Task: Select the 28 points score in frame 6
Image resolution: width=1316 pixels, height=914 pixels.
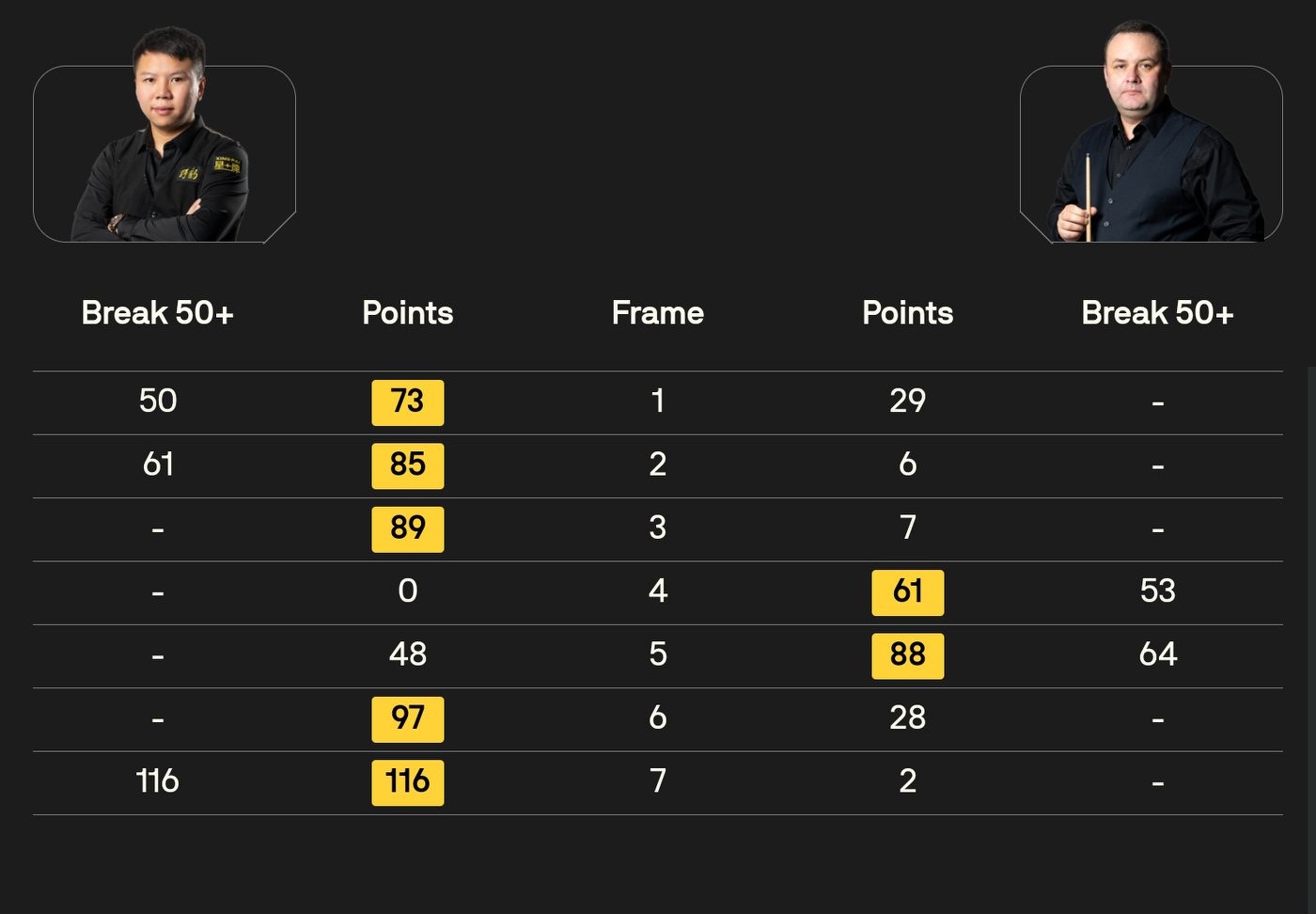Action: (x=907, y=718)
